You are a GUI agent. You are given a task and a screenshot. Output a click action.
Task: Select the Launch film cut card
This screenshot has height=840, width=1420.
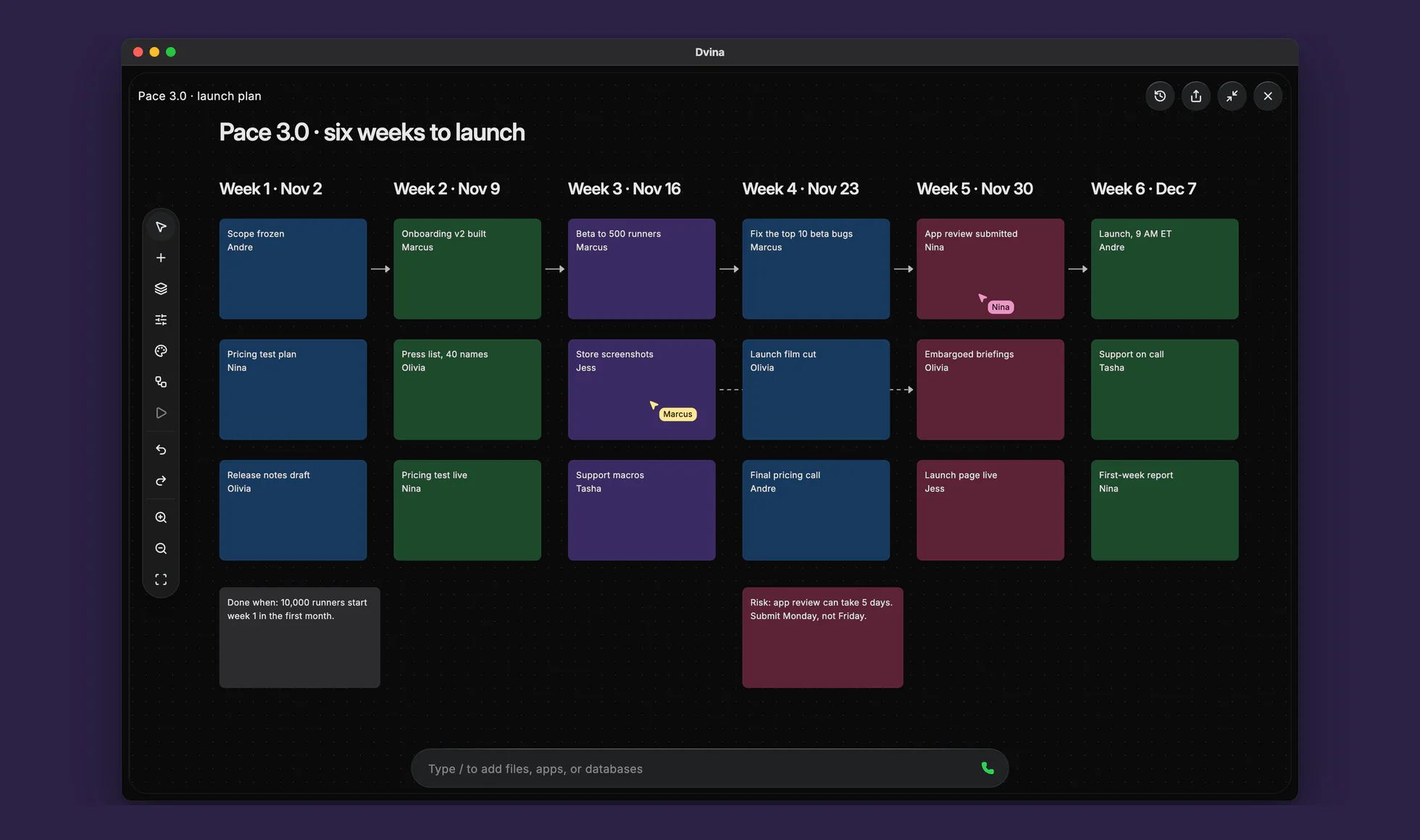coord(816,390)
